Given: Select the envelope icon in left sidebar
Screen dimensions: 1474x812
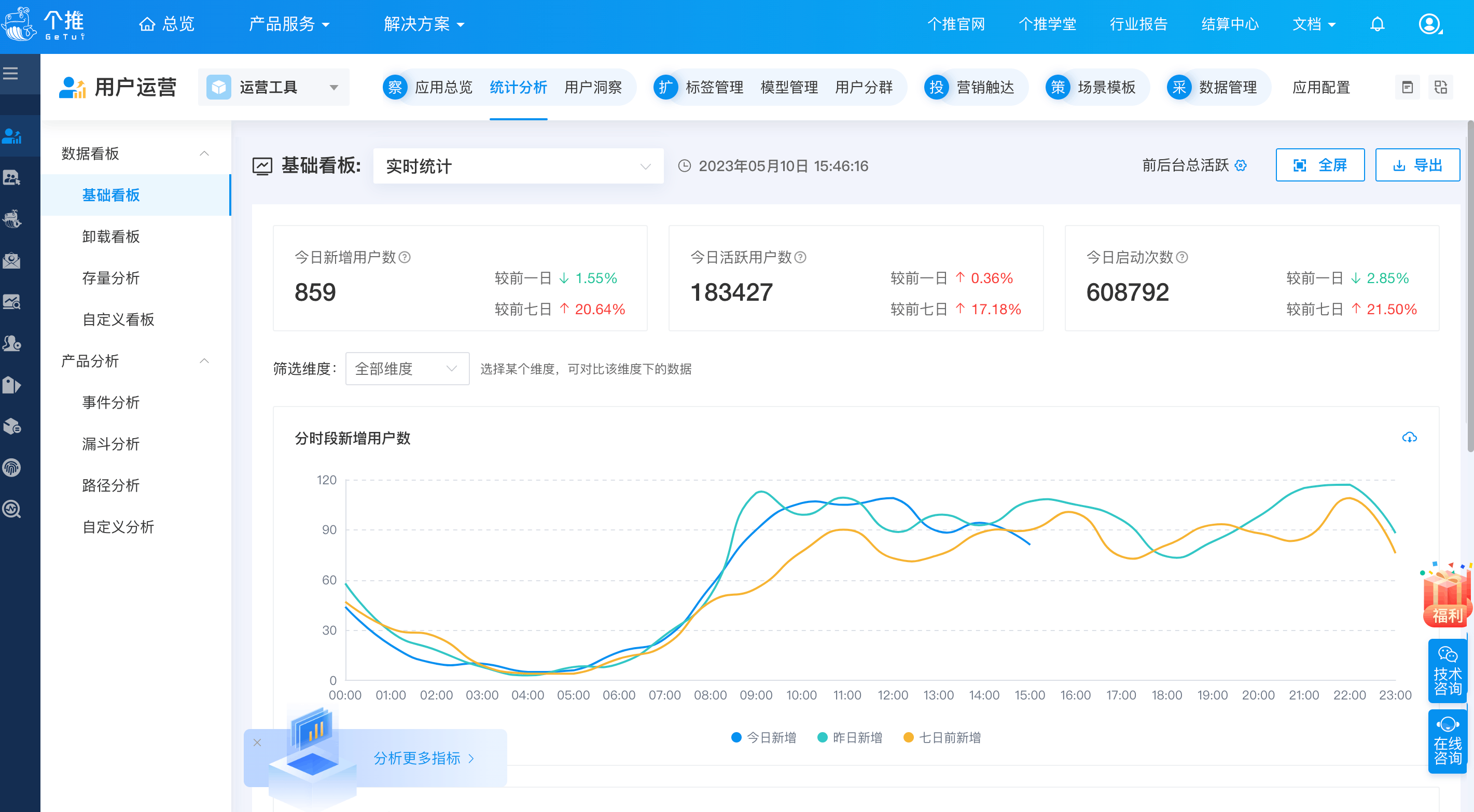Looking at the screenshot, I should coord(12,261).
